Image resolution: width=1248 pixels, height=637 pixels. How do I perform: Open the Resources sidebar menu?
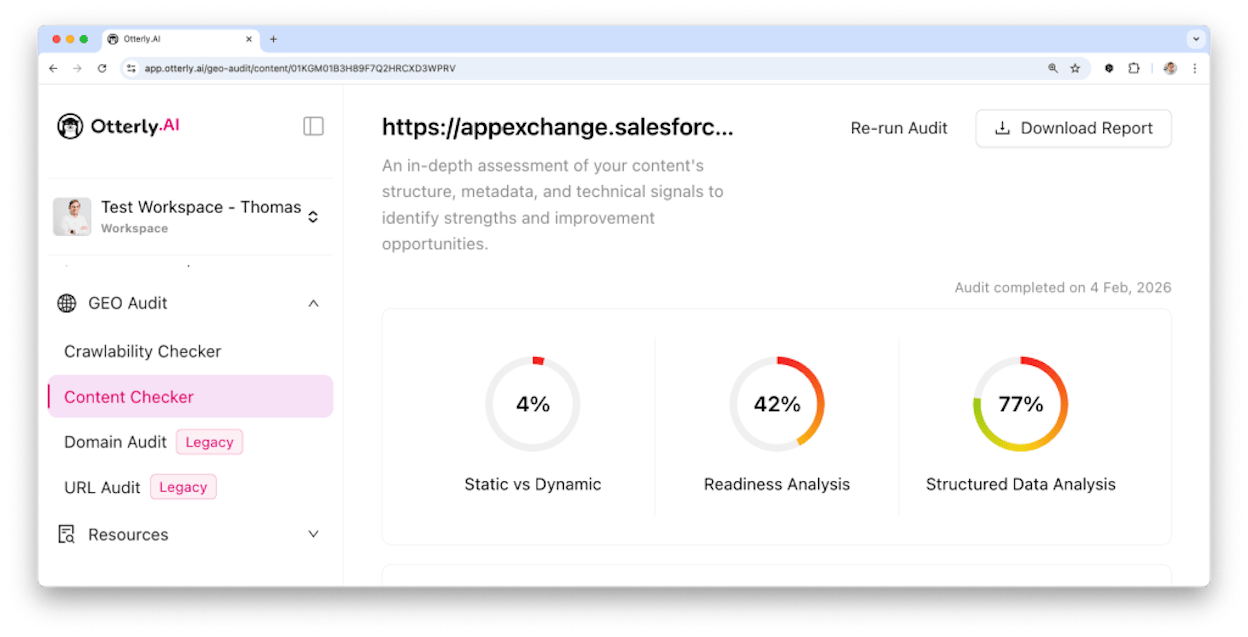(x=190, y=535)
